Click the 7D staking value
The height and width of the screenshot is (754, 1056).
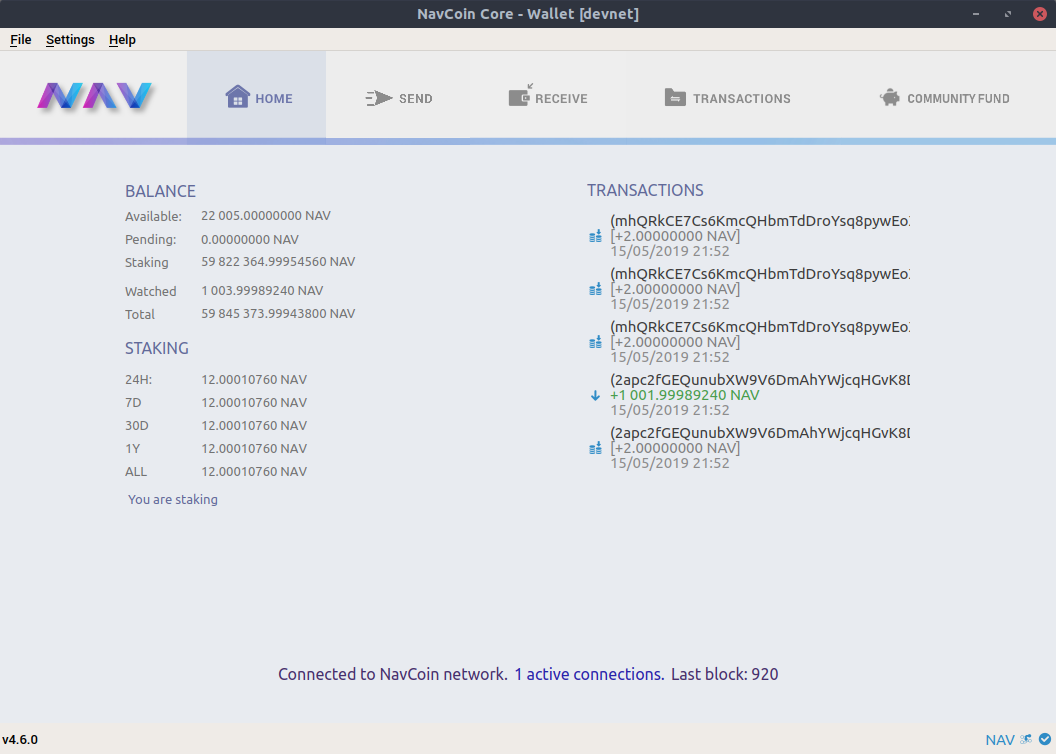point(254,403)
